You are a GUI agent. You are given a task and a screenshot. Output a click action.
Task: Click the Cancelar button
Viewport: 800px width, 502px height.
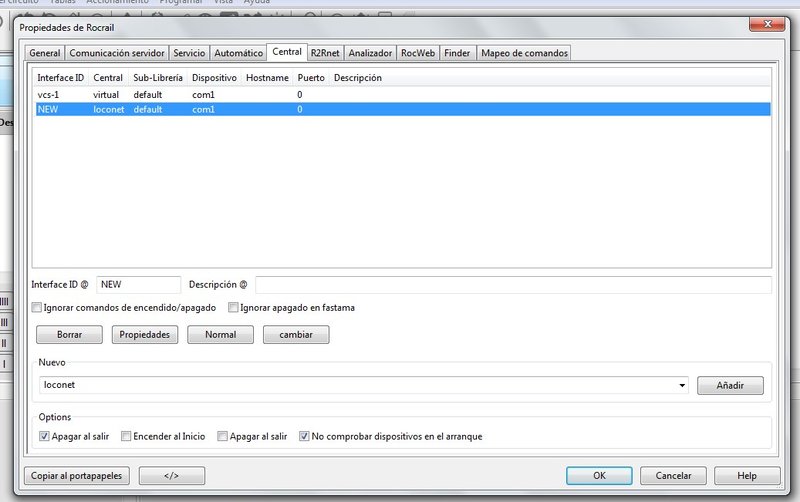673,475
